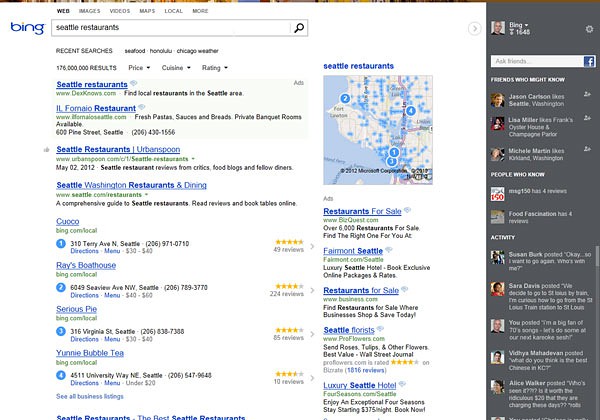
Task: Click the Facebook icon beside Ask friends
Action: (591, 62)
